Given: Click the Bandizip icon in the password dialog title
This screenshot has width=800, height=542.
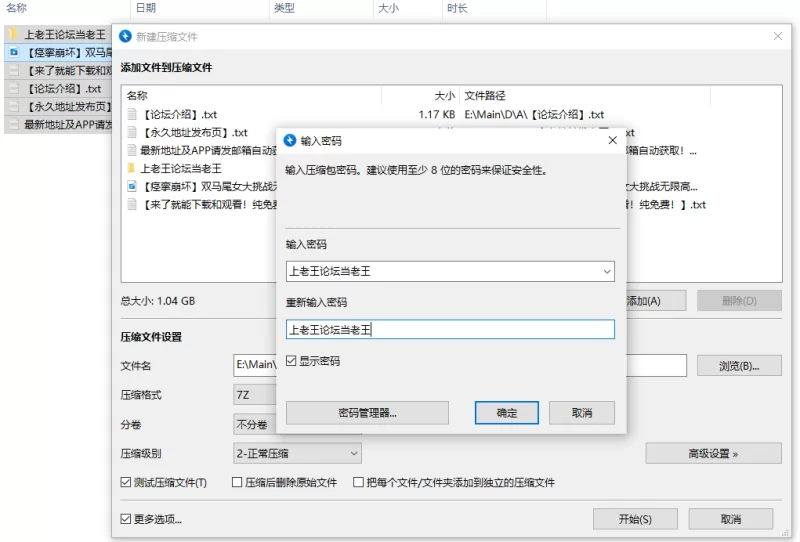Looking at the screenshot, I should pyautogui.click(x=290, y=140).
